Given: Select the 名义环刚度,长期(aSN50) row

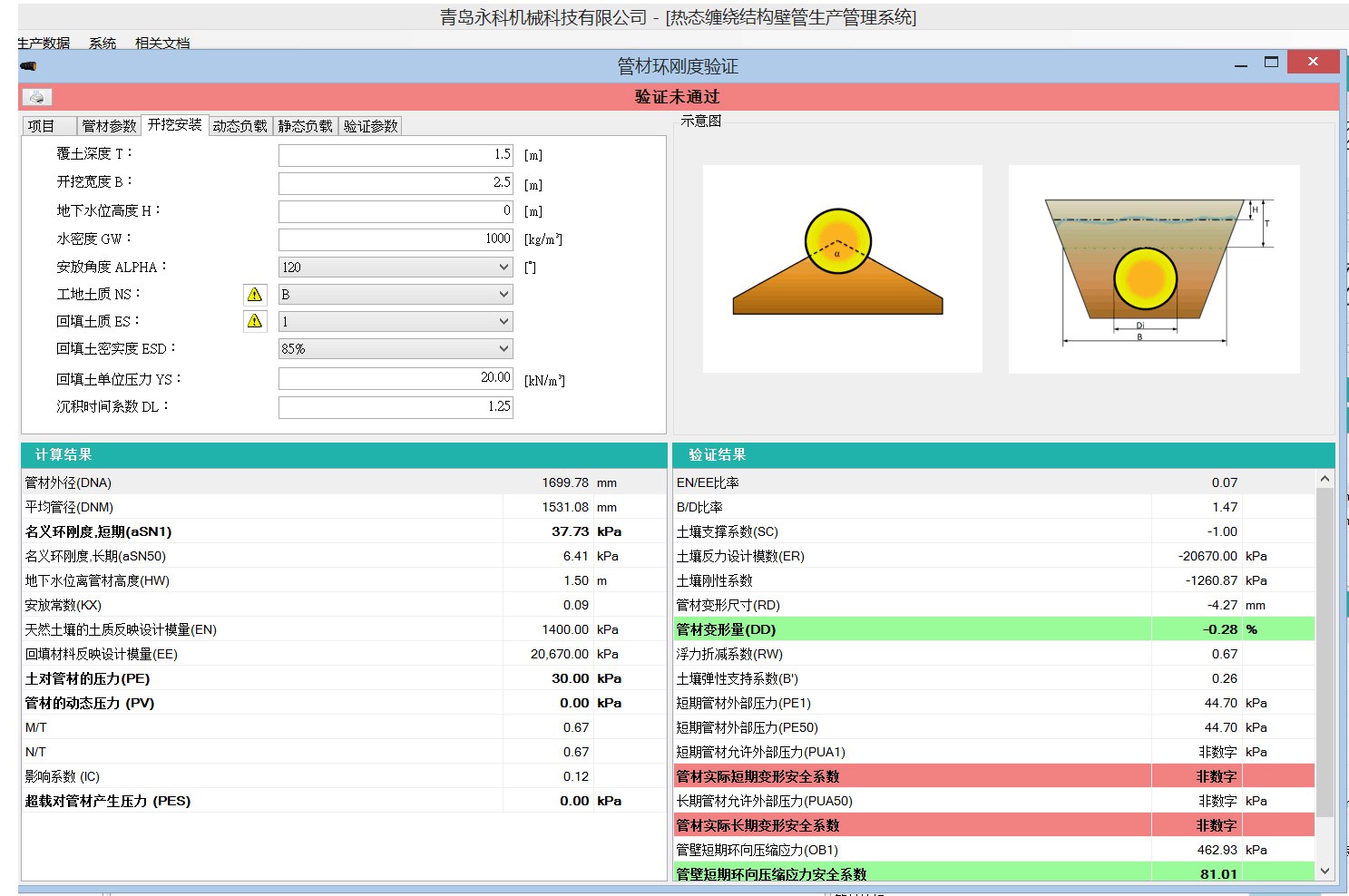Looking at the screenshot, I should click(343, 556).
